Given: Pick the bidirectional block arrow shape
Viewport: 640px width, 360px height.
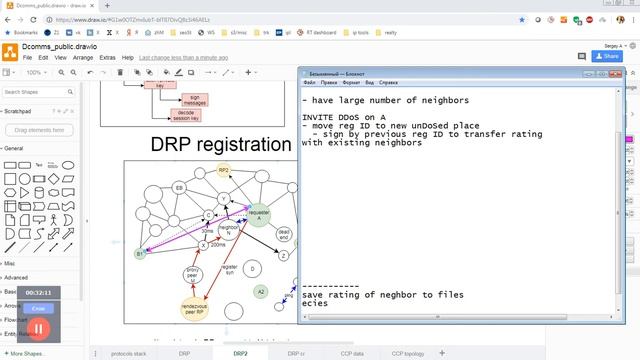Looking at the screenshot, I should click(x=53, y=234).
